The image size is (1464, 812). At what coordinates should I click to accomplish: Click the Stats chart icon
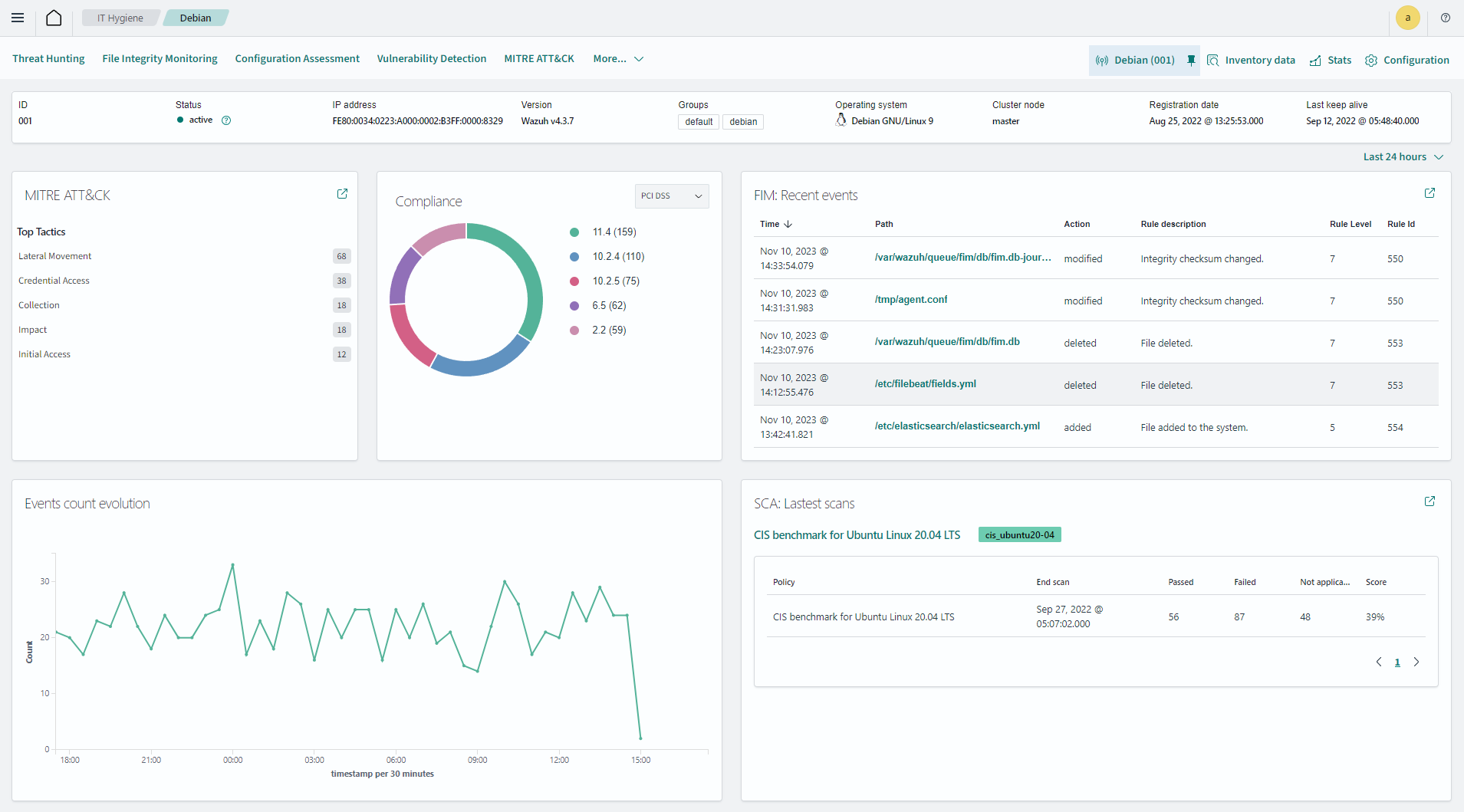click(x=1315, y=60)
